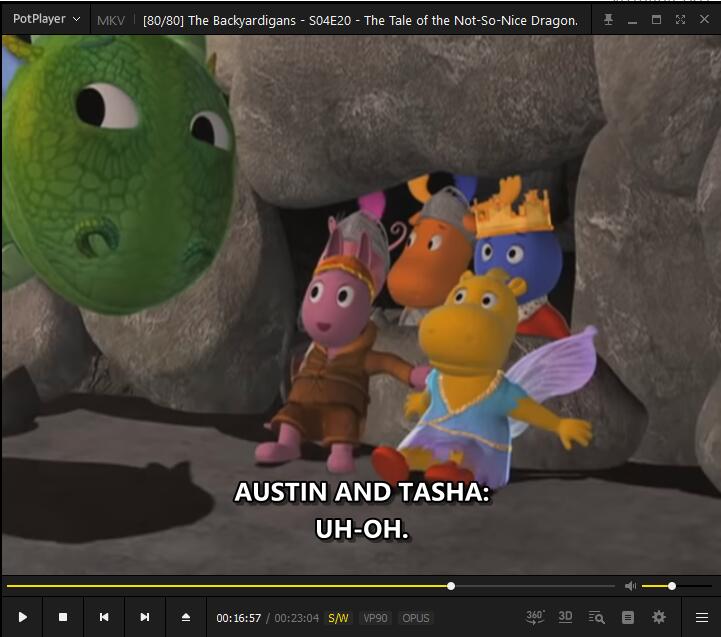Open the playlist panel icon

628,617
